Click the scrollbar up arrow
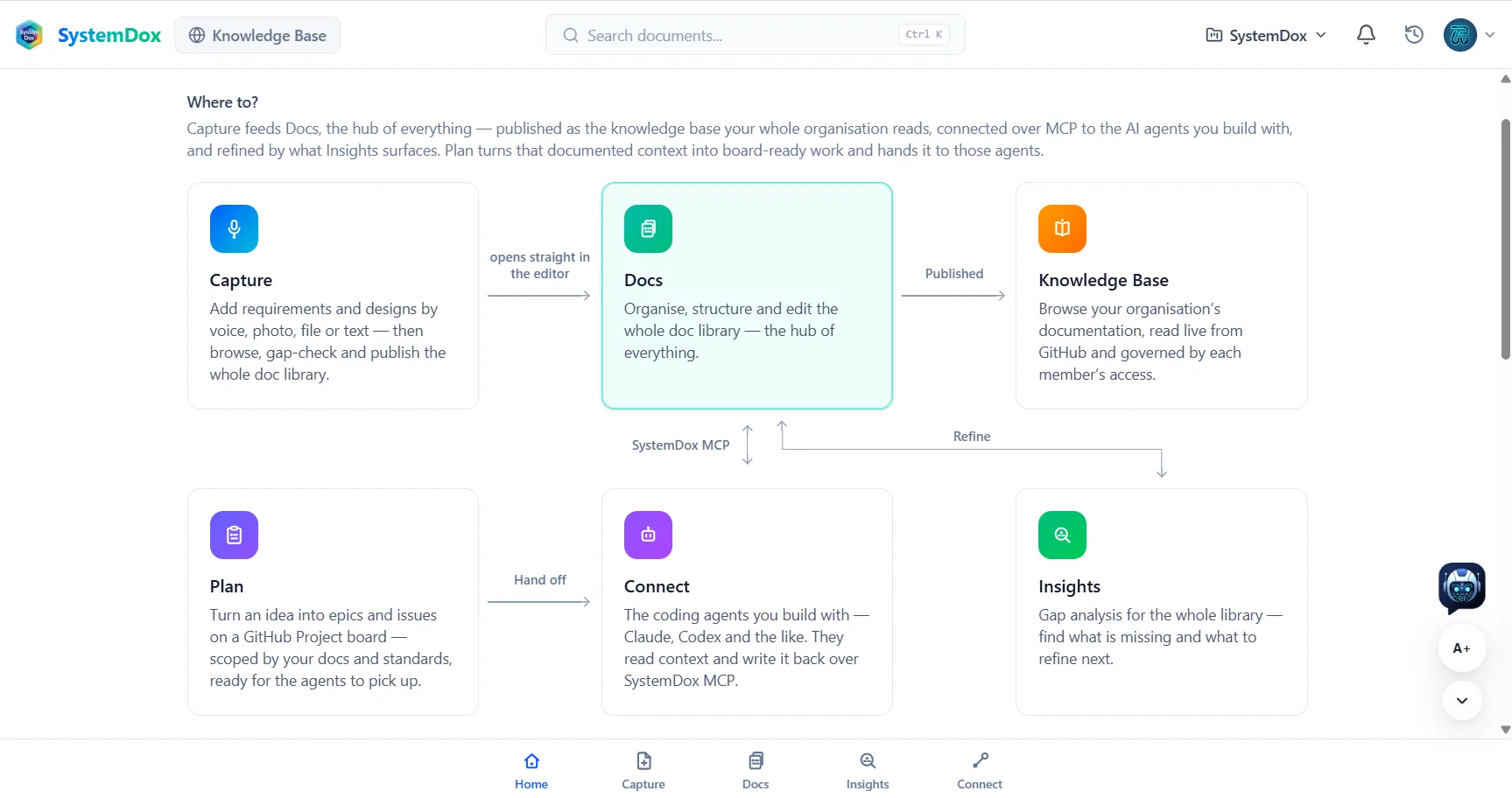The height and width of the screenshot is (798, 1512). [x=1506, y=79]
